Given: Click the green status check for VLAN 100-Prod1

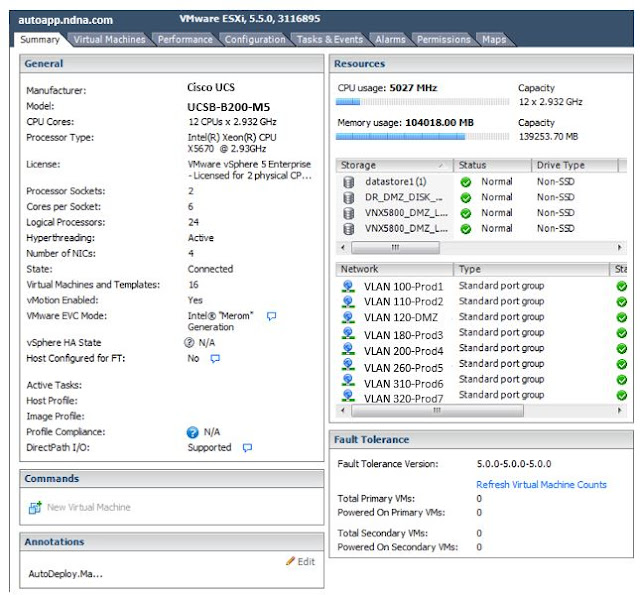Looking at the screenshot, I should click(622, 286).
